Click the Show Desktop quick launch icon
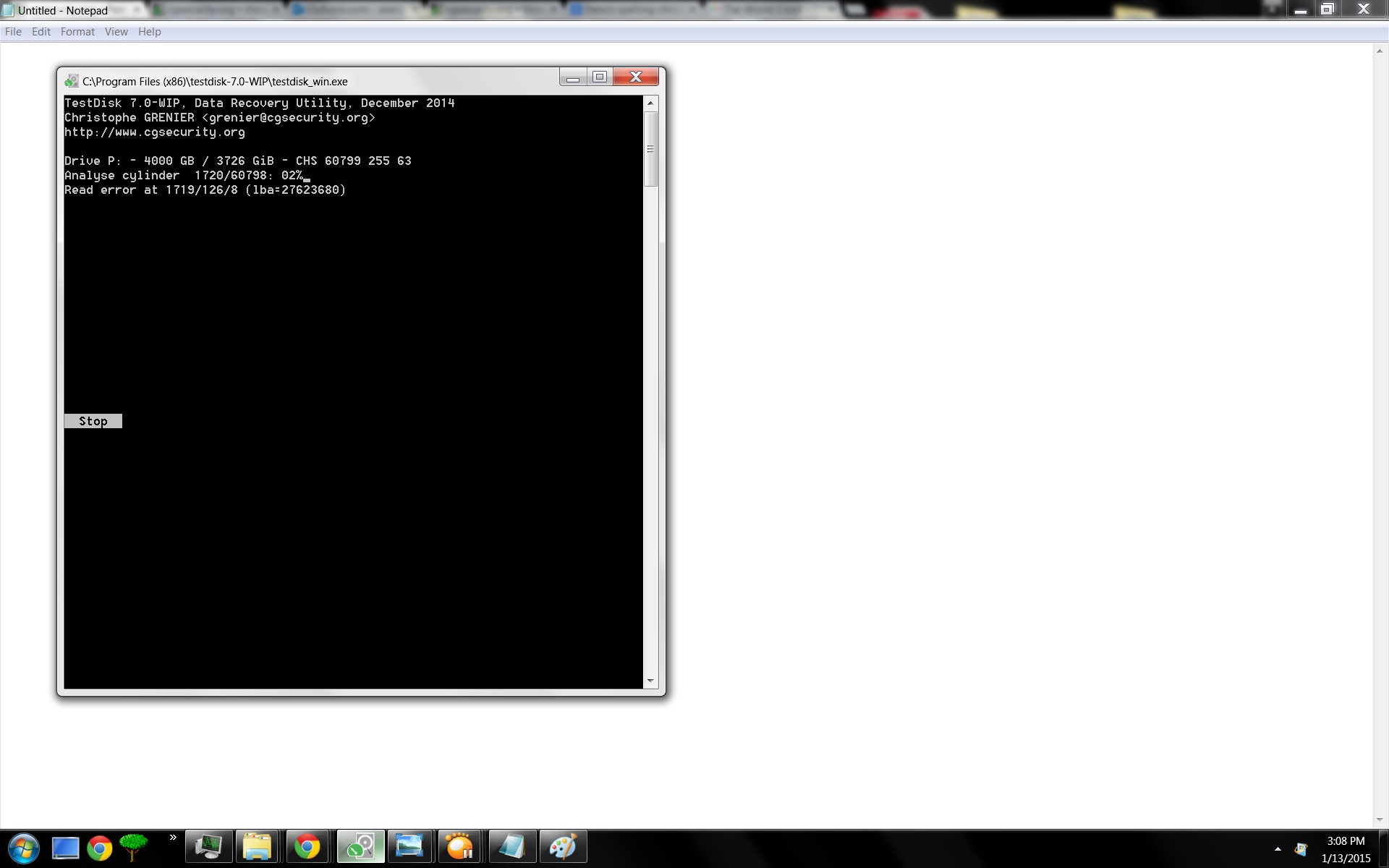The height and width of the screenshot is (868, 1389). (65, 848)
